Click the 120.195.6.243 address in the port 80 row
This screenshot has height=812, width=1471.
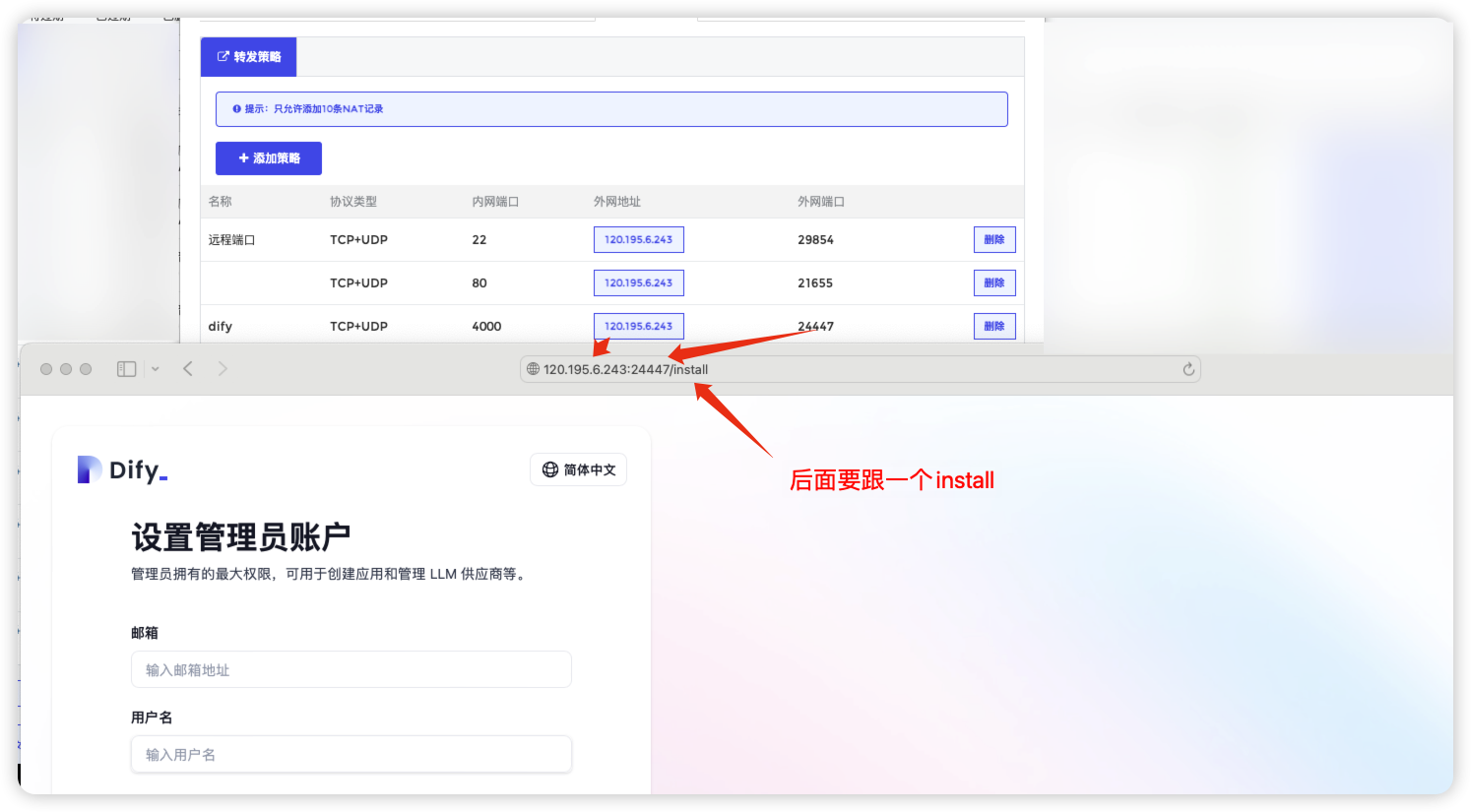point(638,283)
